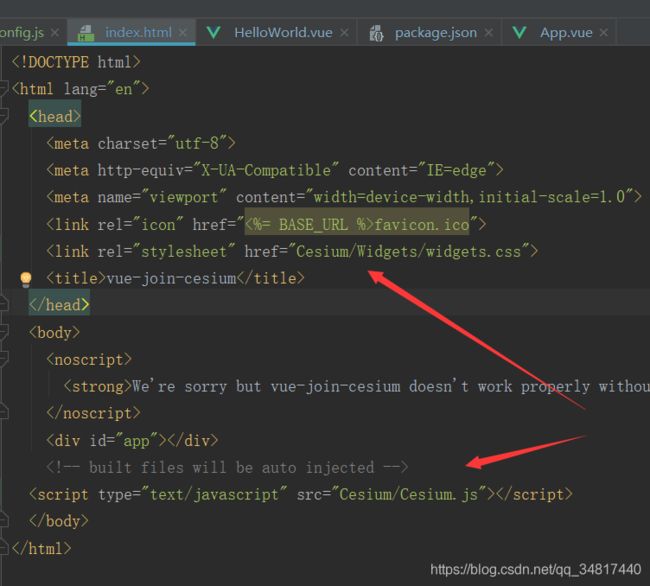Close the package.json tab
The height and width of the screenshot is (586, 650).
pos(489,32)
